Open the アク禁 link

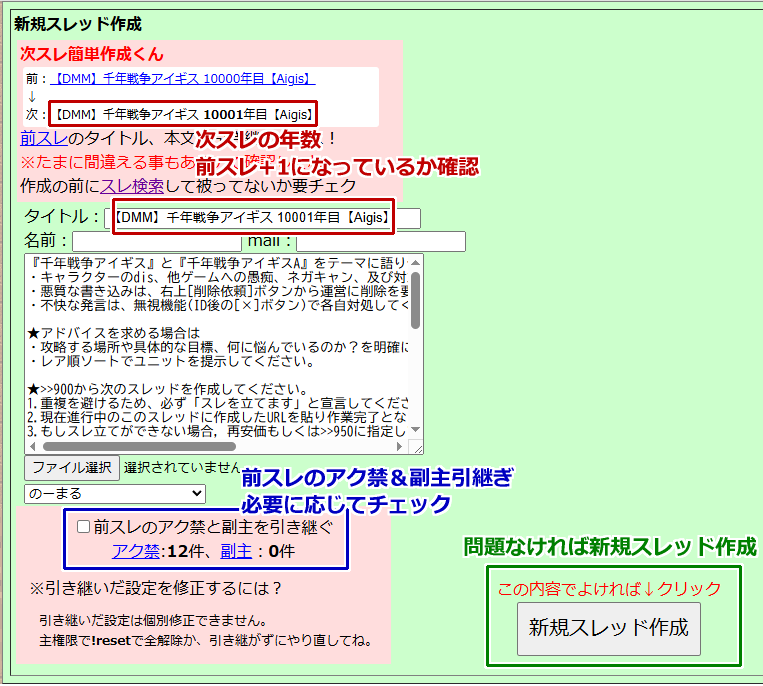point(136,551)
